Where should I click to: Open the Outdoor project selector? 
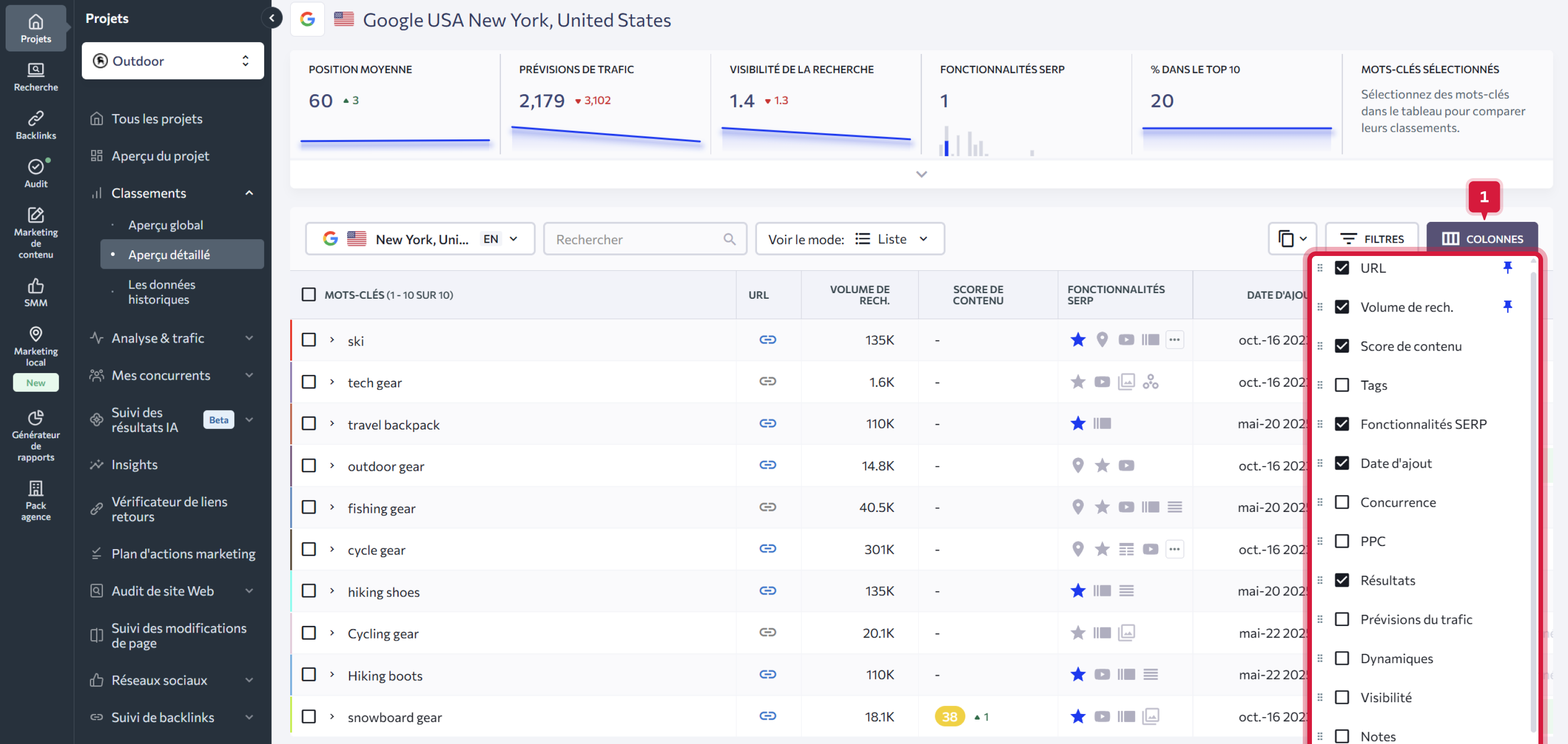[173, 61]
